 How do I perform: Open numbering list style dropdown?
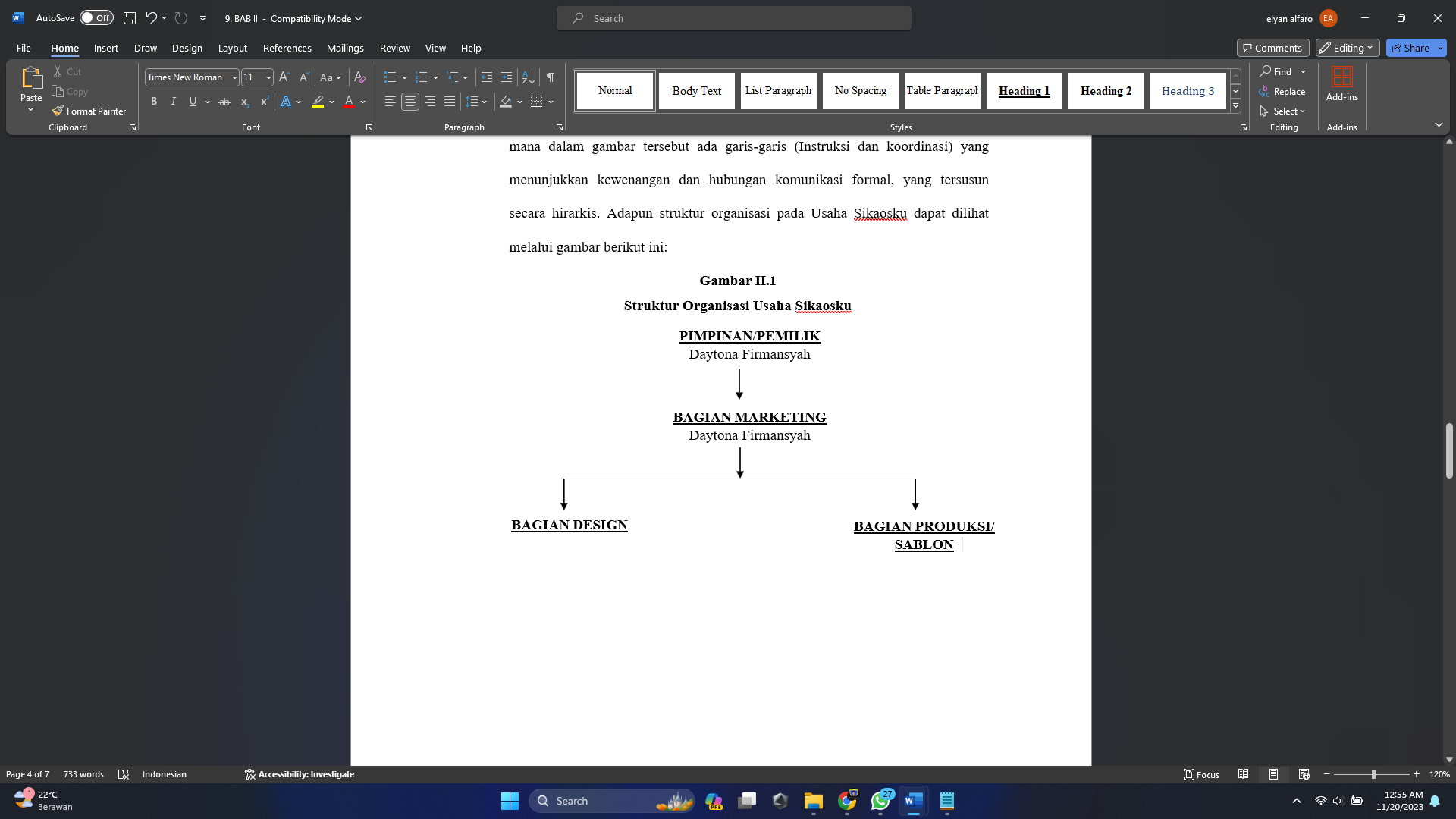point(435,77)
